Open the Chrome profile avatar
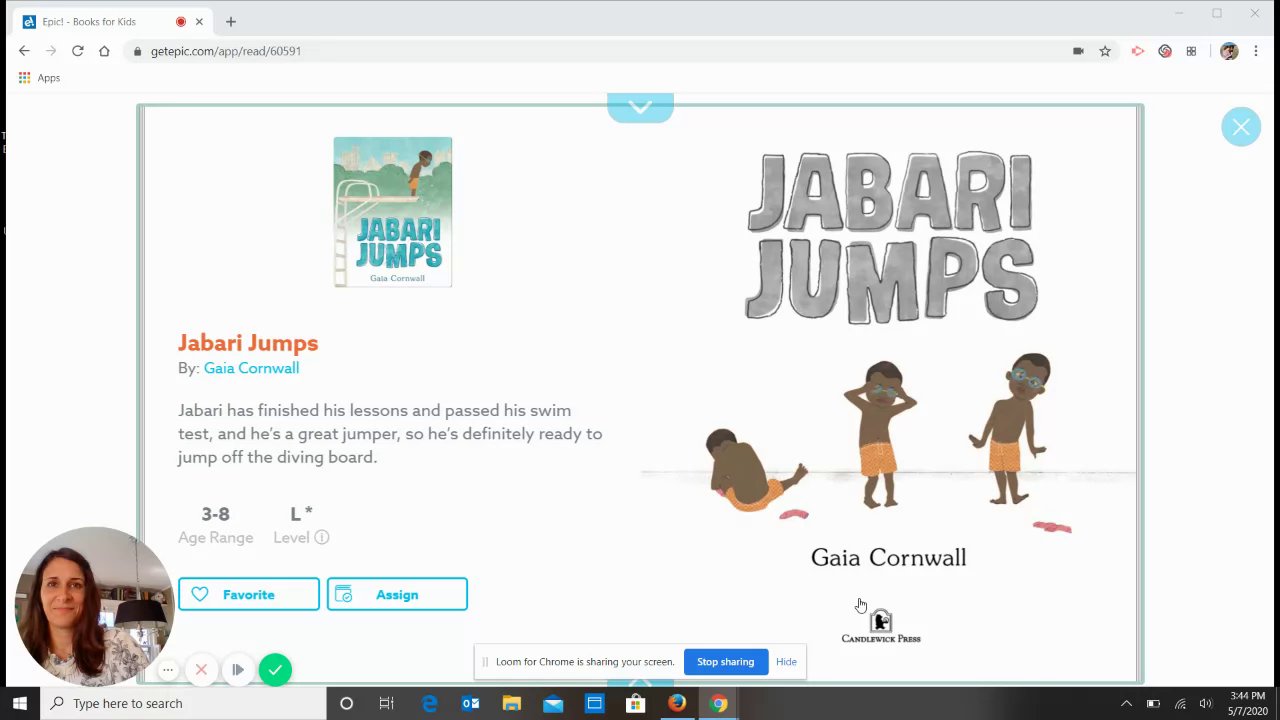 1229,51
